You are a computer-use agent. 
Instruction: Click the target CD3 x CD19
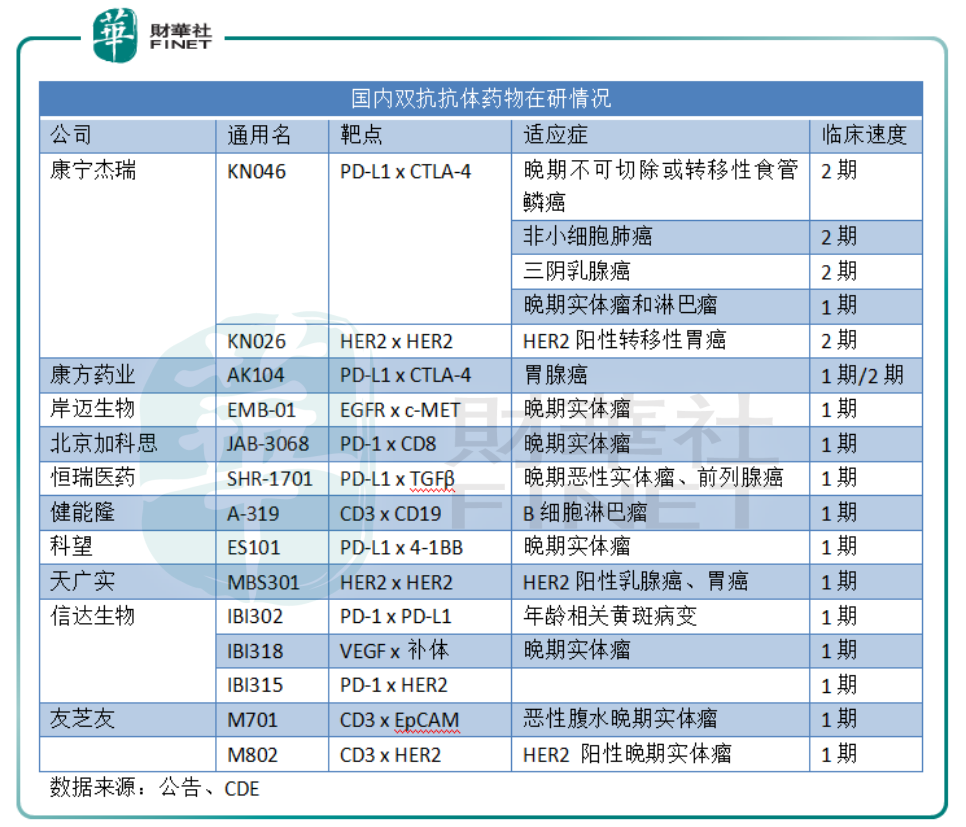click(391, 514)
